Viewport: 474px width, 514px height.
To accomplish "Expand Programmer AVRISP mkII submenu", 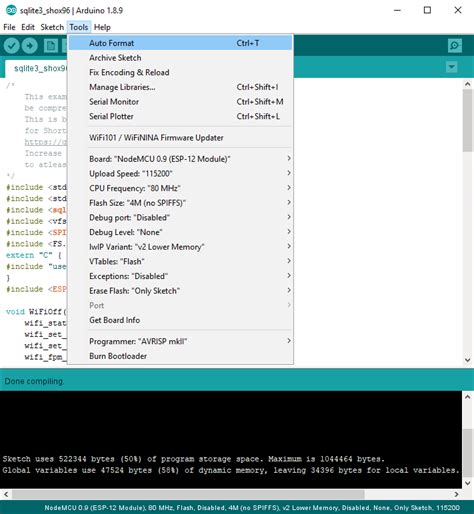I will [180, 342].
